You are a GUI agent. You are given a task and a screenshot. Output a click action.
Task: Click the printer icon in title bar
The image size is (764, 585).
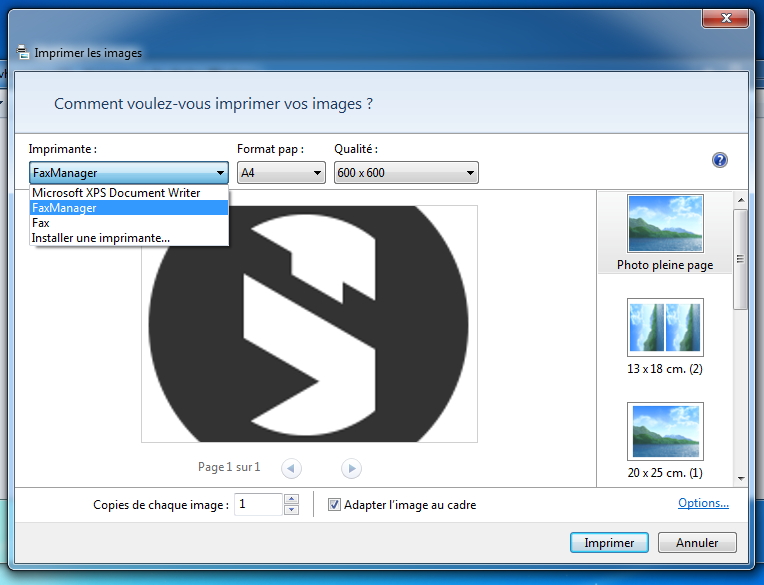(x=23, y=53)
